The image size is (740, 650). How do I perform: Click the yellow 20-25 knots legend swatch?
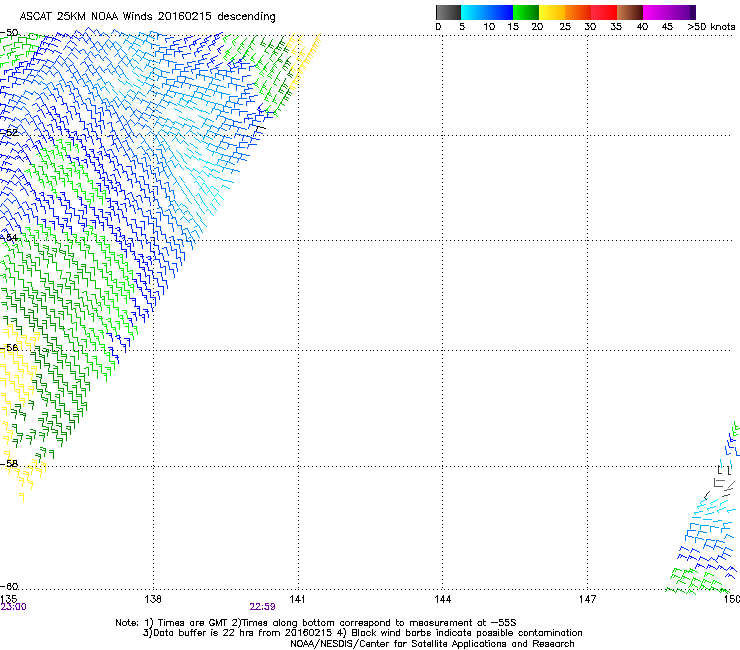tap(552, 12)
